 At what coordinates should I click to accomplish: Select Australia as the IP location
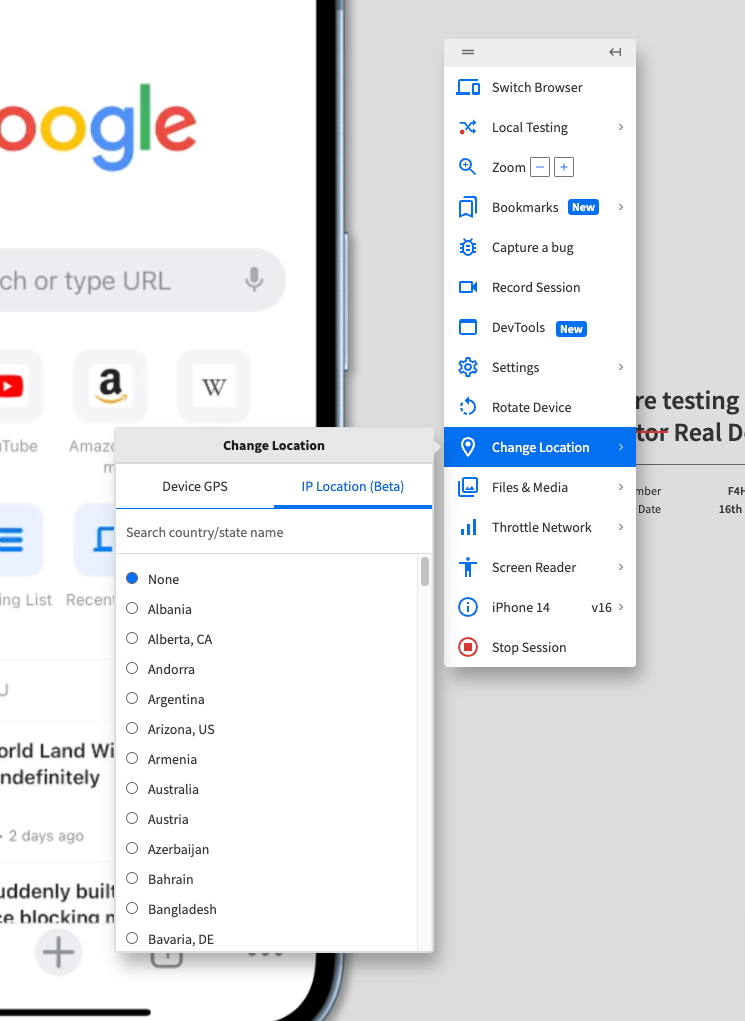click(132, 788)
